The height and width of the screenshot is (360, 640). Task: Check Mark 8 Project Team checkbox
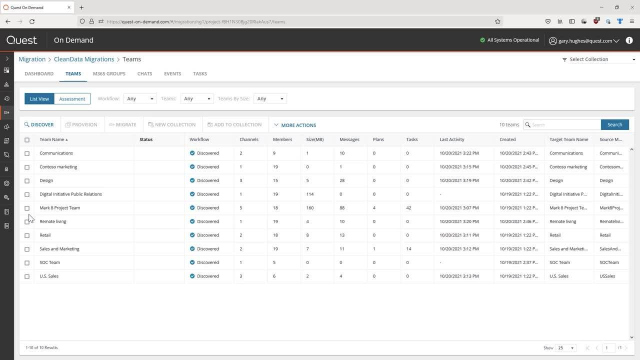pos(27,208)
